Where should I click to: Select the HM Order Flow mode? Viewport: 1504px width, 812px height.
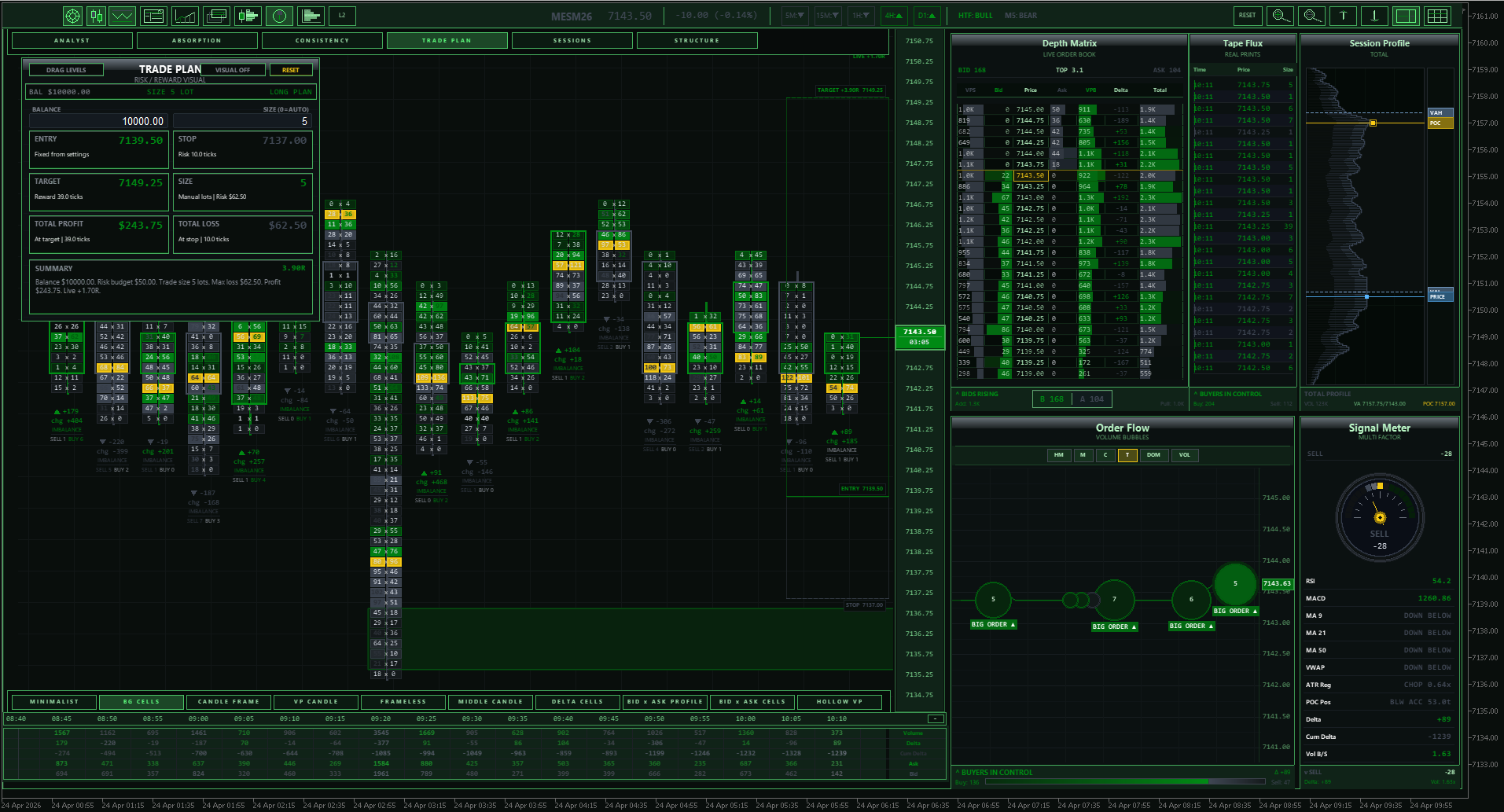point(1059,455)
